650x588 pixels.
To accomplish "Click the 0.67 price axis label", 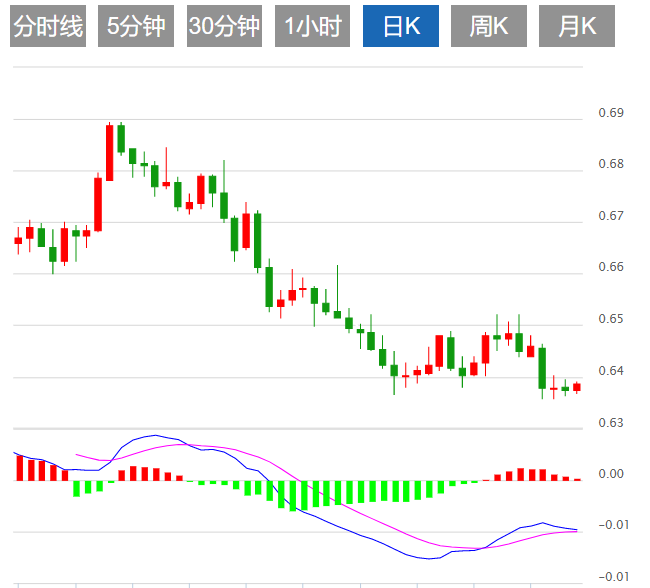I will pyautogui.click(x=611, y=216).
